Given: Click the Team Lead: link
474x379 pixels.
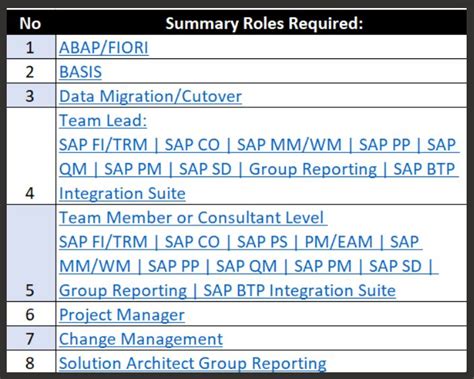Looking at the screenshot, I should (103, 120).
